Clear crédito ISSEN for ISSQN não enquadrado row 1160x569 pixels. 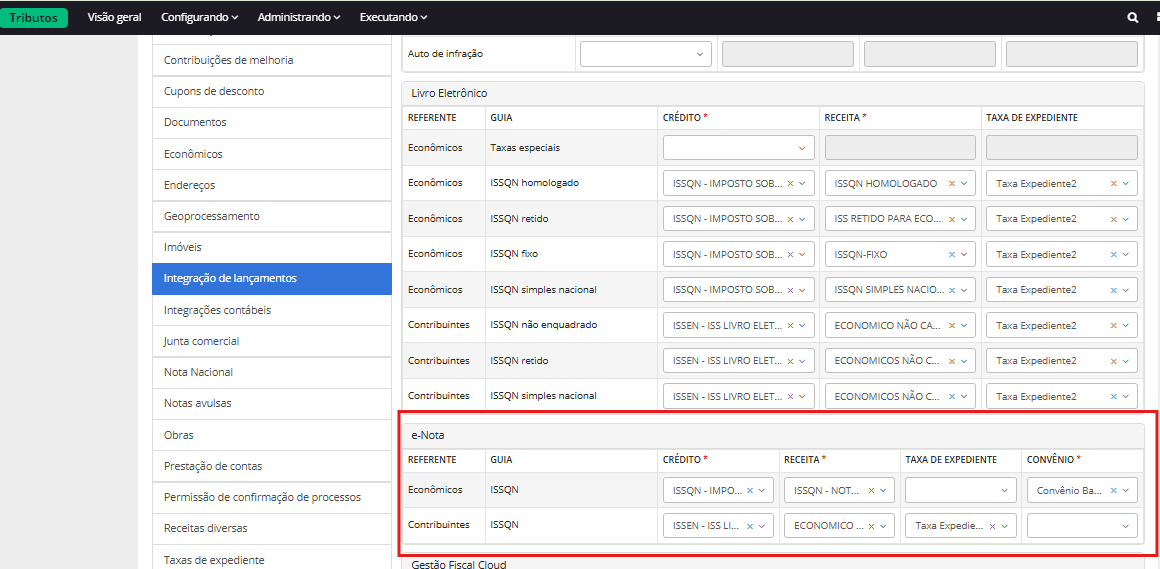790,325
